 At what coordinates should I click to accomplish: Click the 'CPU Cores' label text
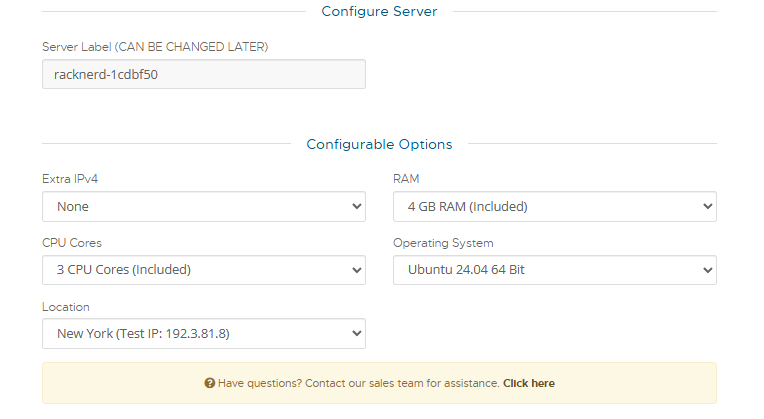coord(72,243)
